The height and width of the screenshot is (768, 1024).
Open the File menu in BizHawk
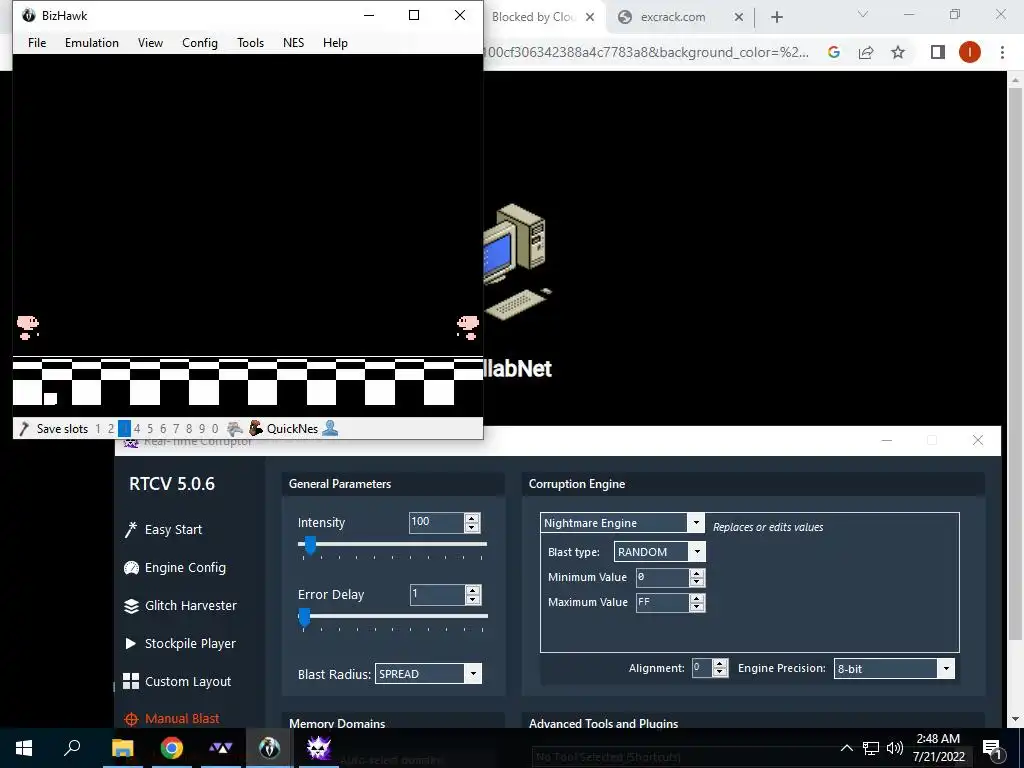coord(37,42)
